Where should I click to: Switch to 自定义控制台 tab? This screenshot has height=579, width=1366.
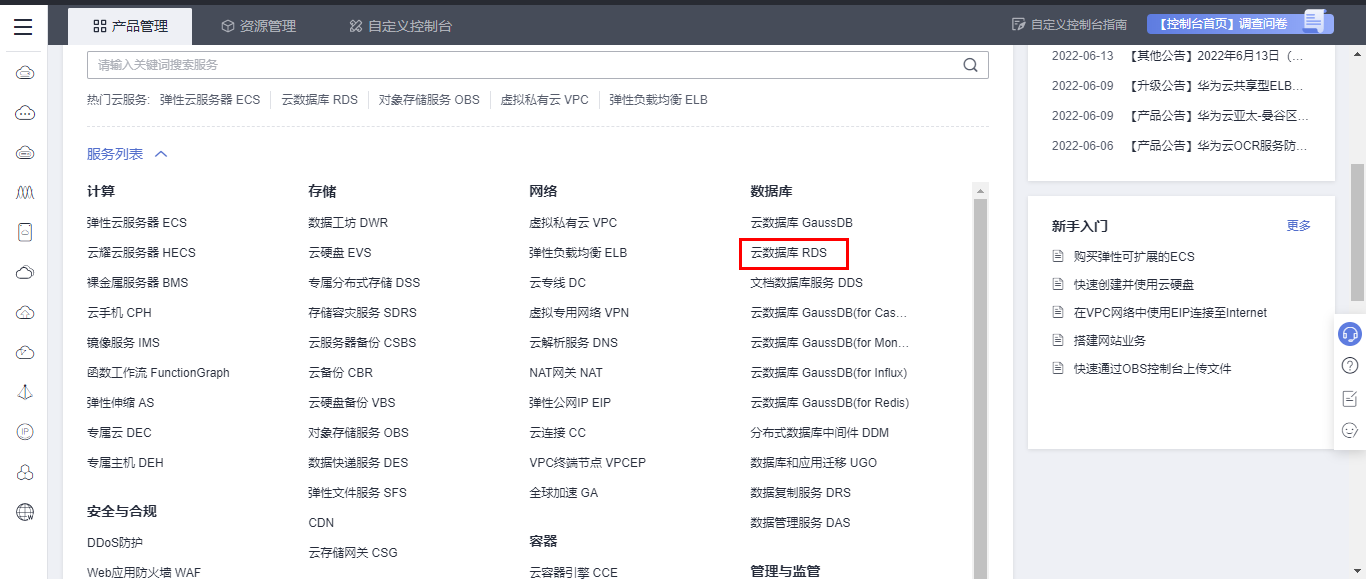tap(400, 26)
